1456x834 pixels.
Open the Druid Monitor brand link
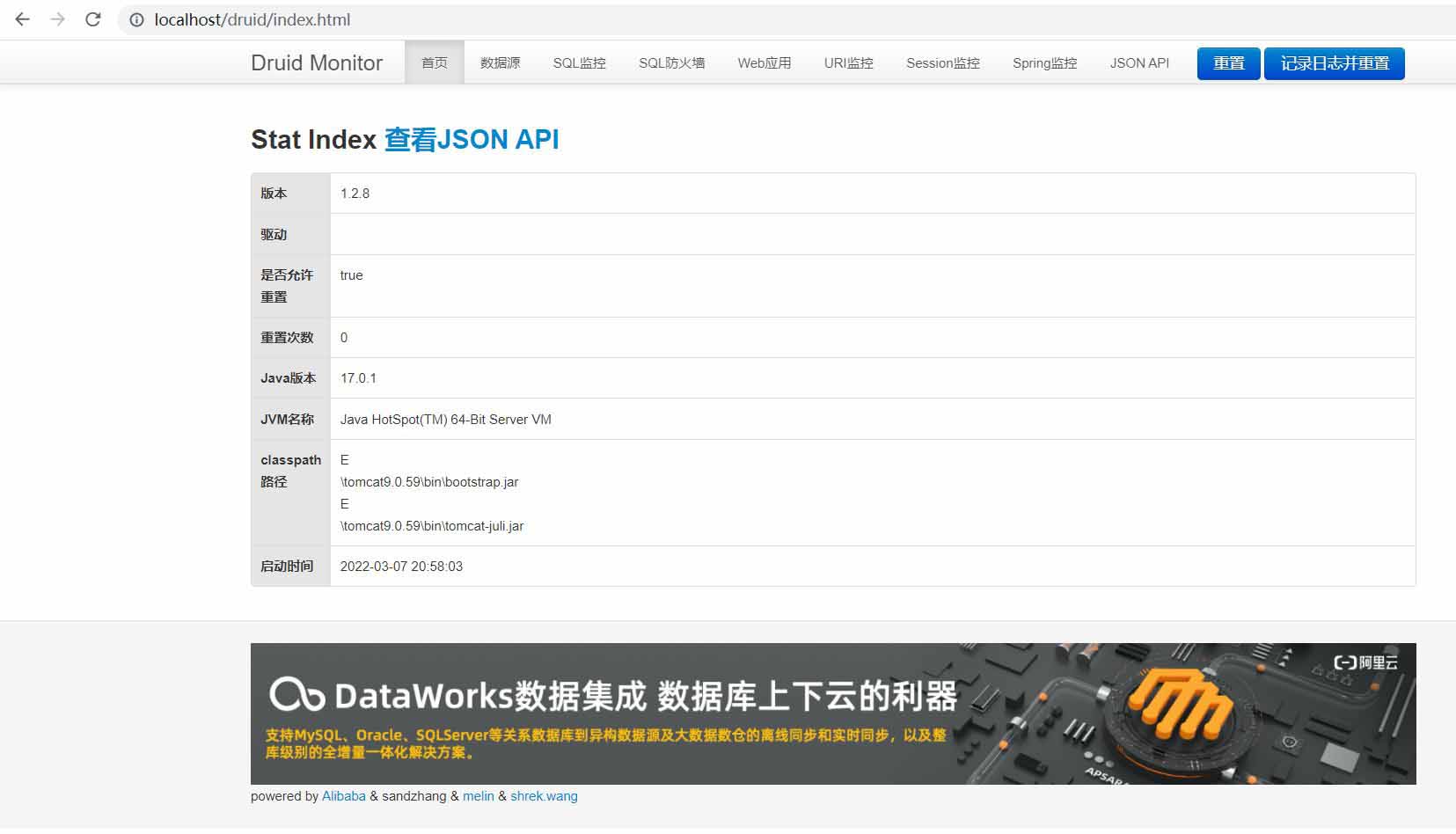317,63
